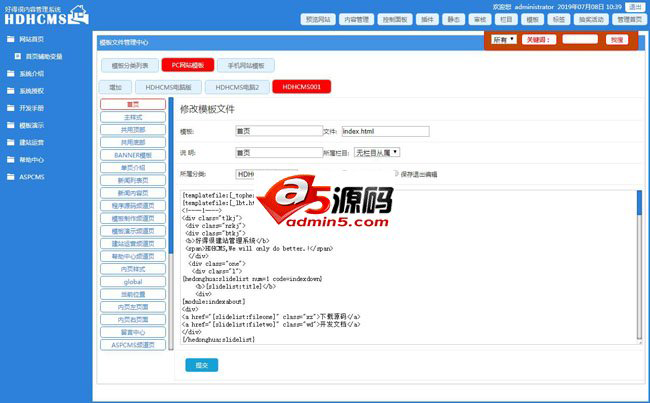650x403 pixels.
Task: Select the global template file button
Action: [x=133, y=282]
